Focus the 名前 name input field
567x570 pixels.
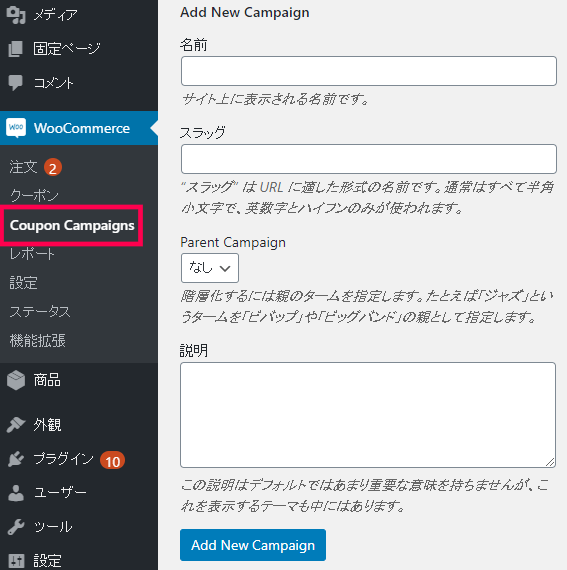point(369,71)
